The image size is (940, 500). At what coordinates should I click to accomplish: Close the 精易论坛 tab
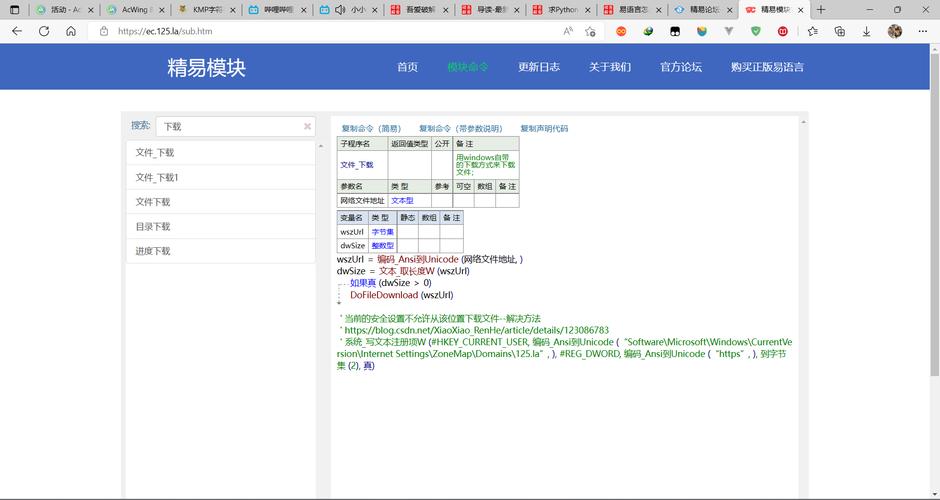coord(730,10)
